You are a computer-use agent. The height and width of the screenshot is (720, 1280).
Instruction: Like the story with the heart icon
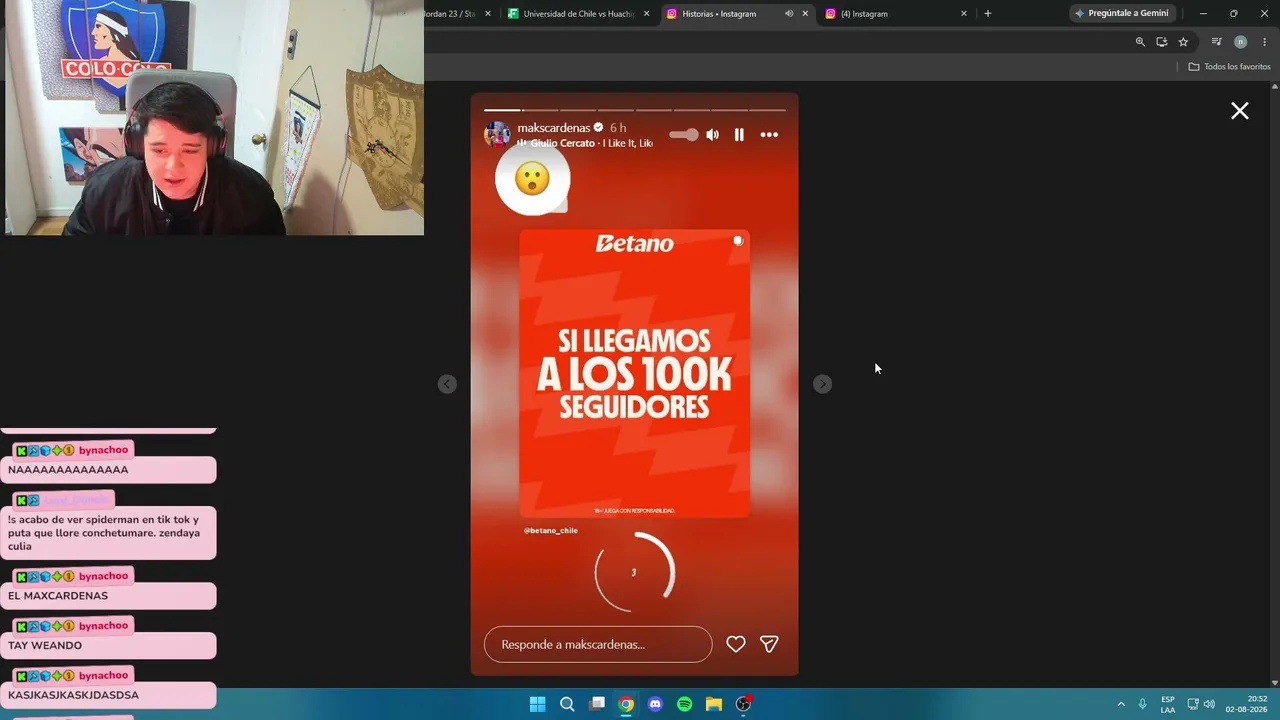pyautogui.click(x=736, y=645)
